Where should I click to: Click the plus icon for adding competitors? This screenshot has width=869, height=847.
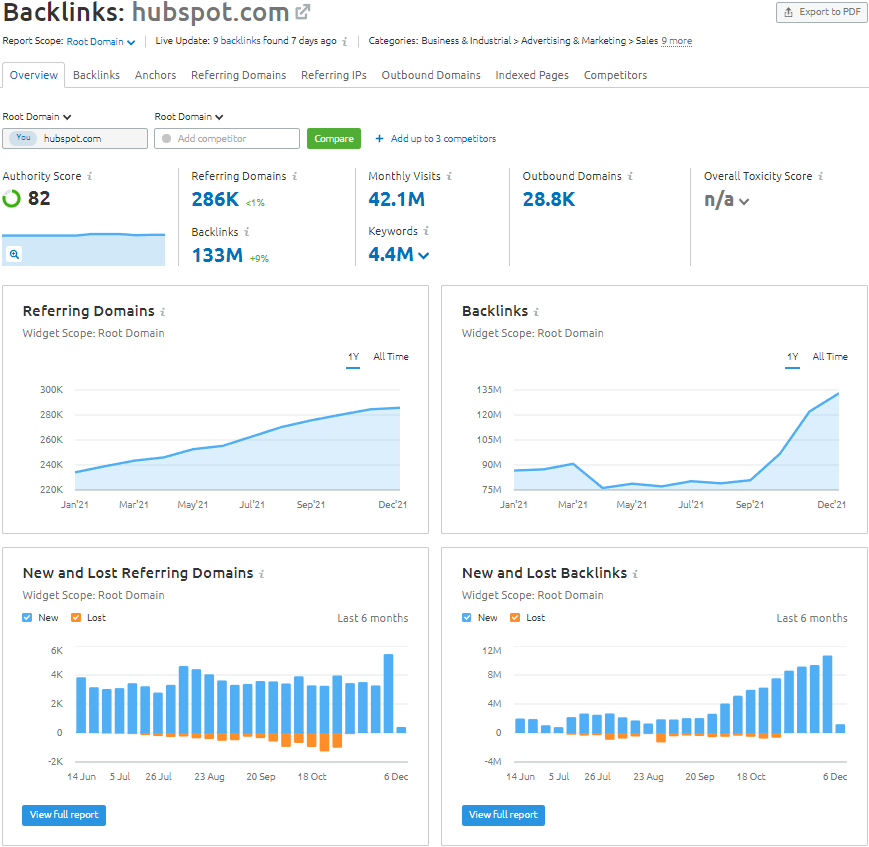pyautogui.click(x=380, y=139)
